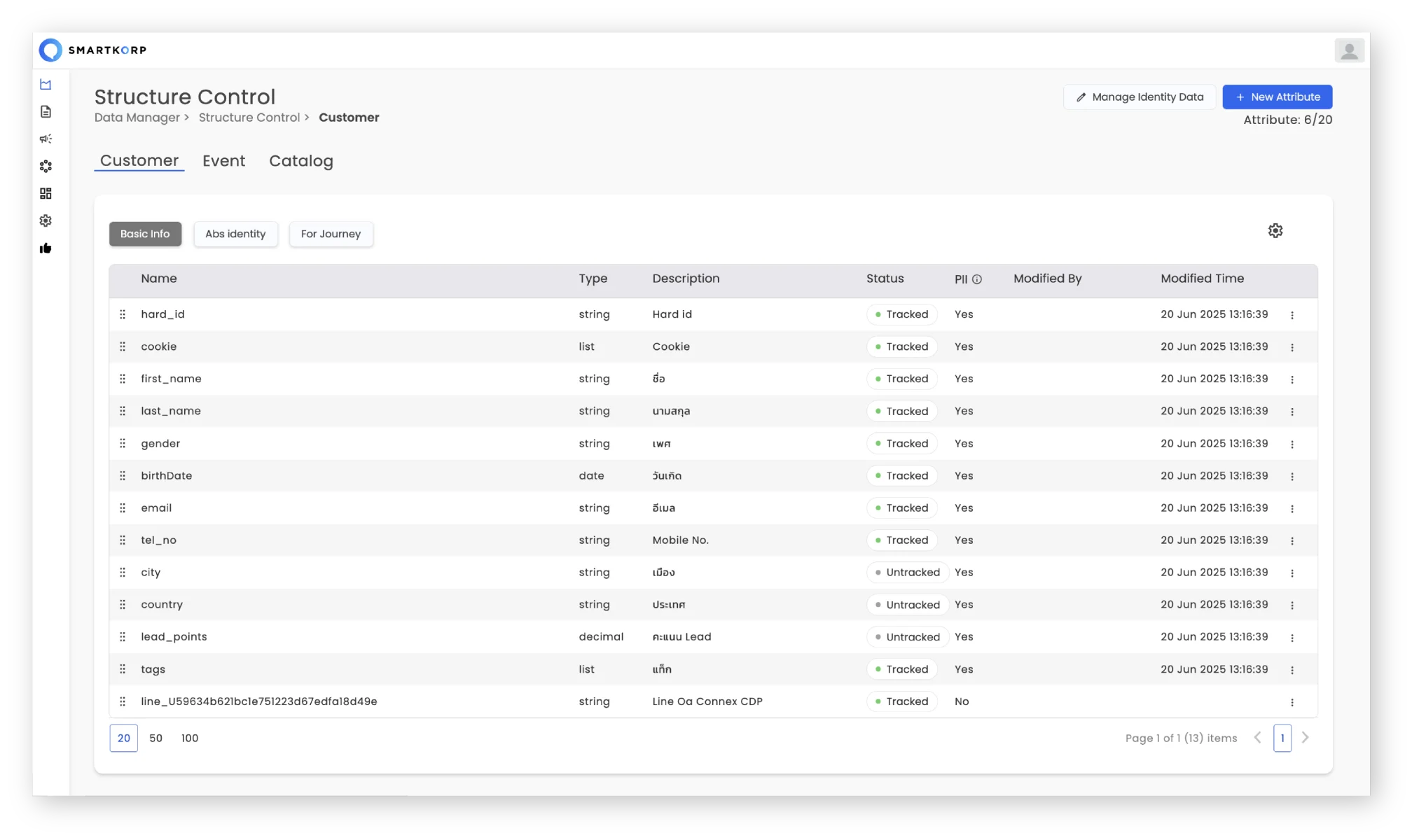Open more options for last_name row
Viewport: 1419px width, 840px height.
click(1292, 412)
